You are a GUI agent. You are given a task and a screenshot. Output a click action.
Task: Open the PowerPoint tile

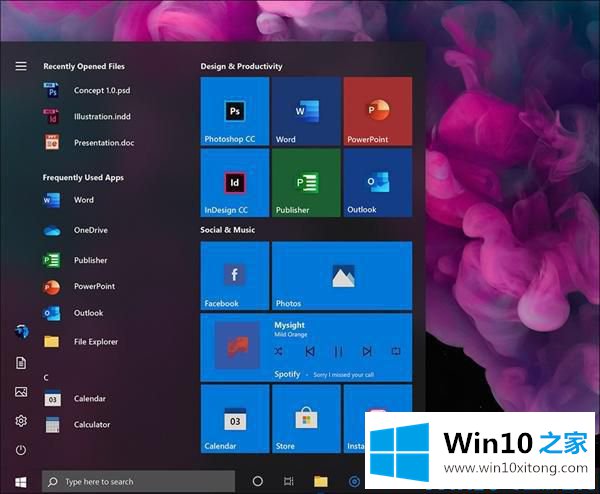click(x=378, y=111)
